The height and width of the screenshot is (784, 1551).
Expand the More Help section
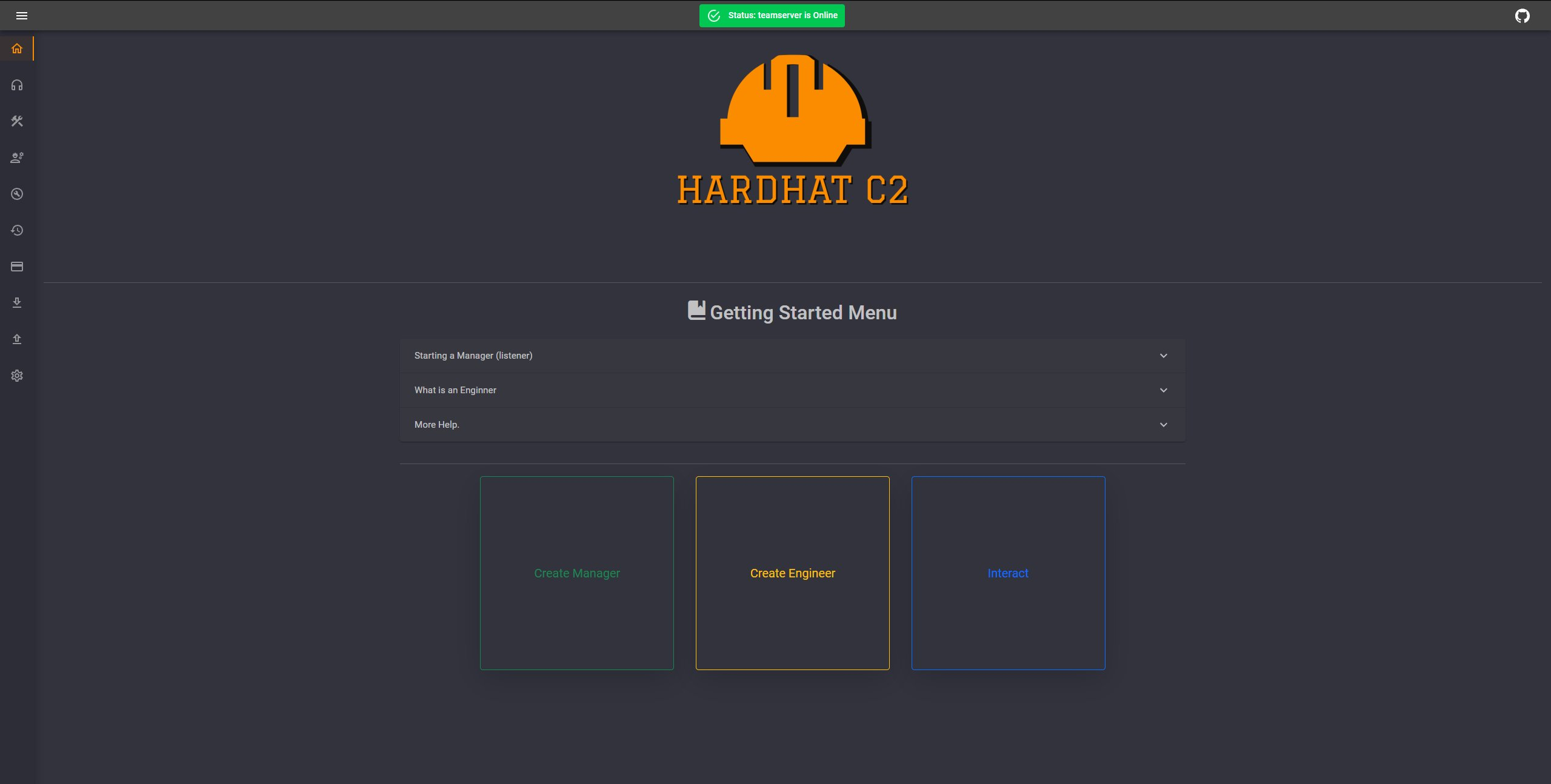[x=792, y=425]
